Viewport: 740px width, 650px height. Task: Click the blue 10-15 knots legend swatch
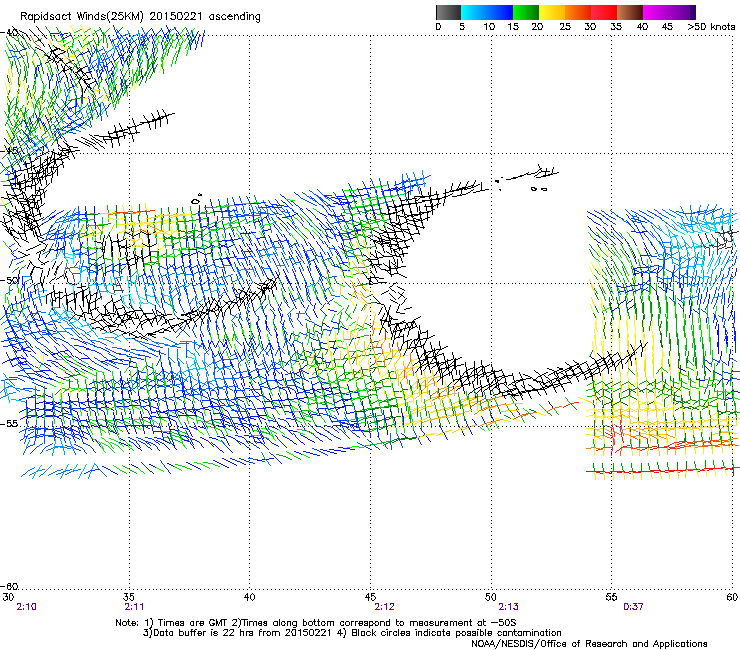pyautogui.click(x=499, y=12)
